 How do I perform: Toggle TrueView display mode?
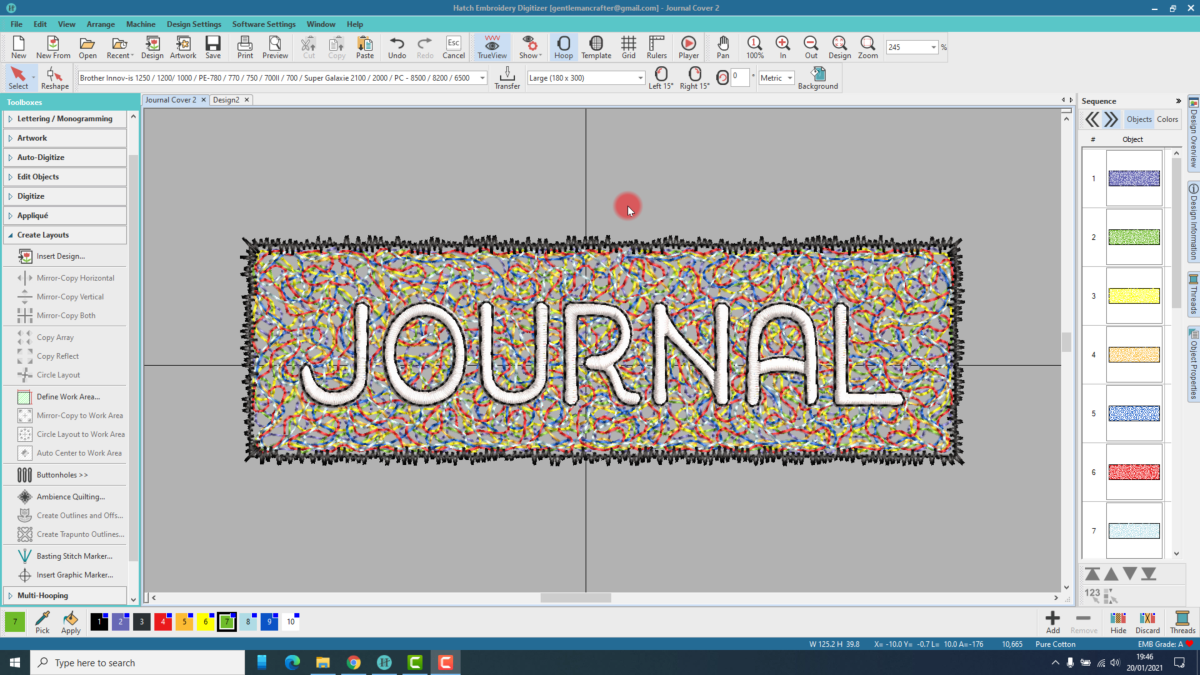[491, 47]
